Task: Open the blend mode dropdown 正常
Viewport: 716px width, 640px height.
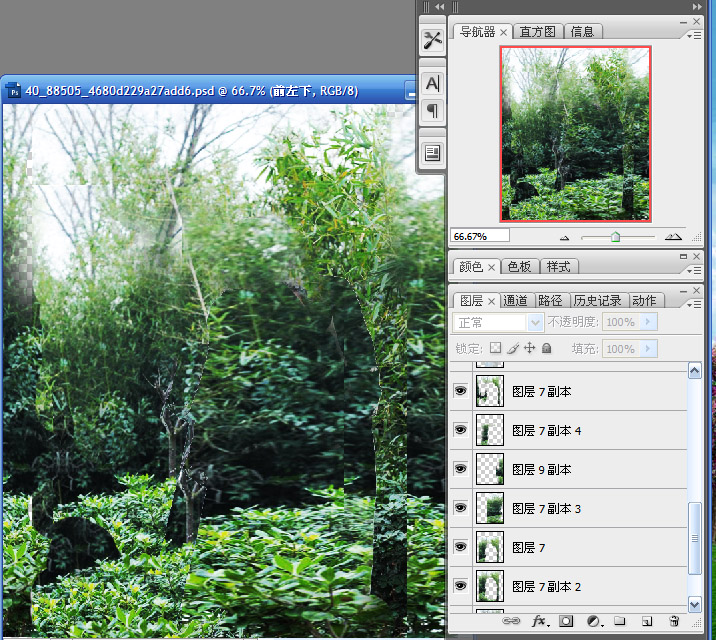Action: coord(499,322)
